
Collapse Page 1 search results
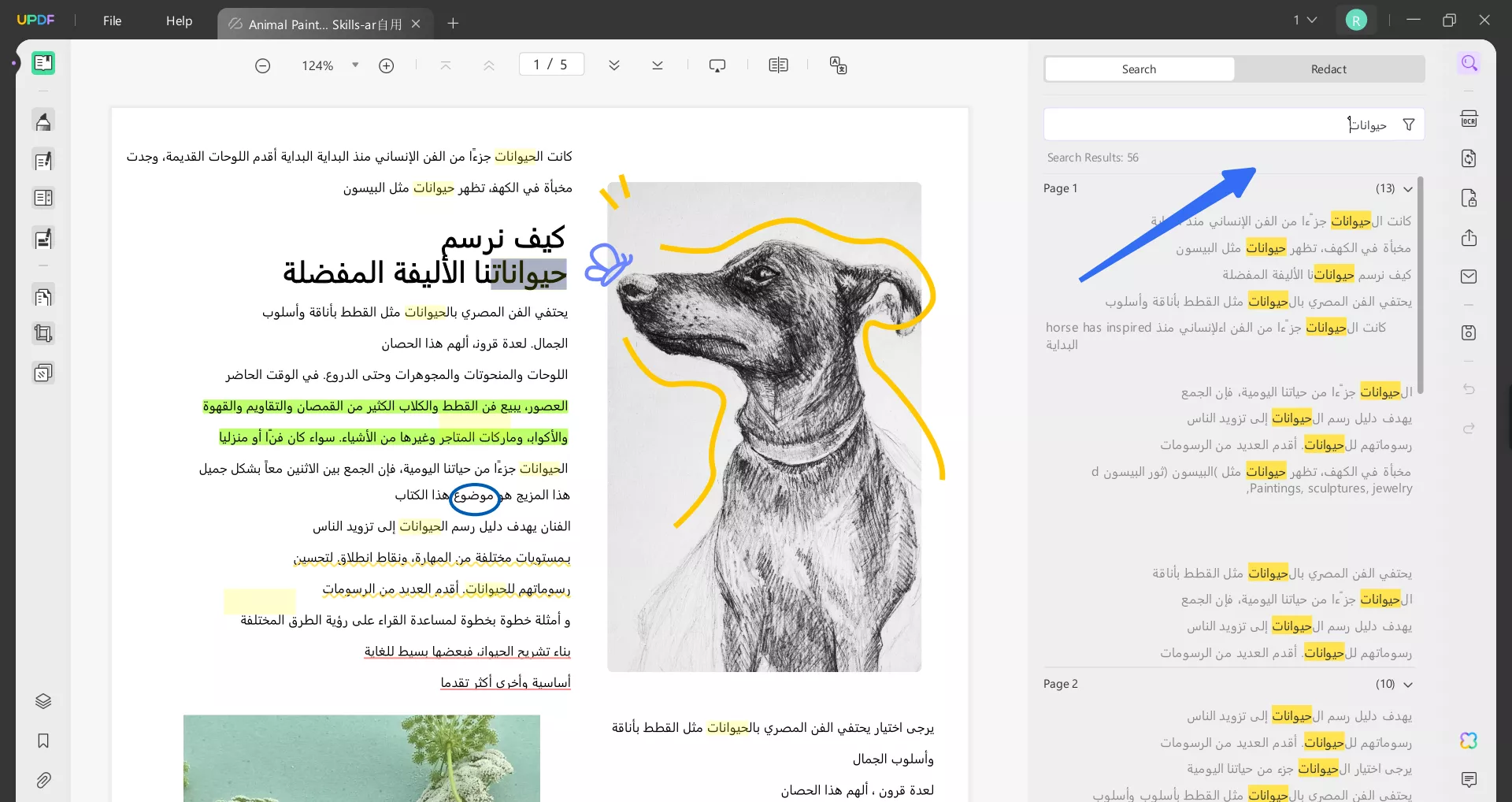tap(1410, 188)
